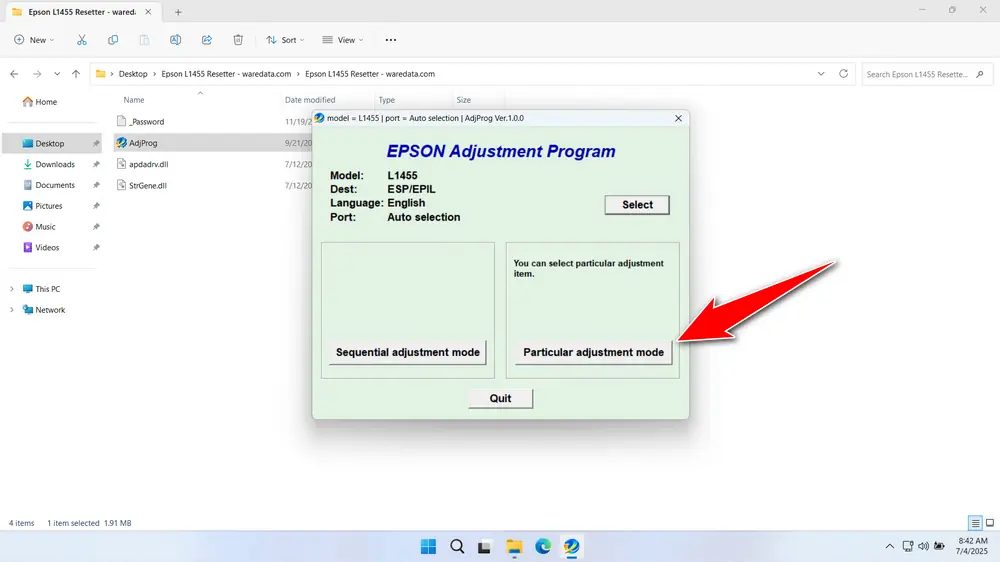1000x562 pixels.
Task: Click the network icon in system tray
Action: pos(908,546)
